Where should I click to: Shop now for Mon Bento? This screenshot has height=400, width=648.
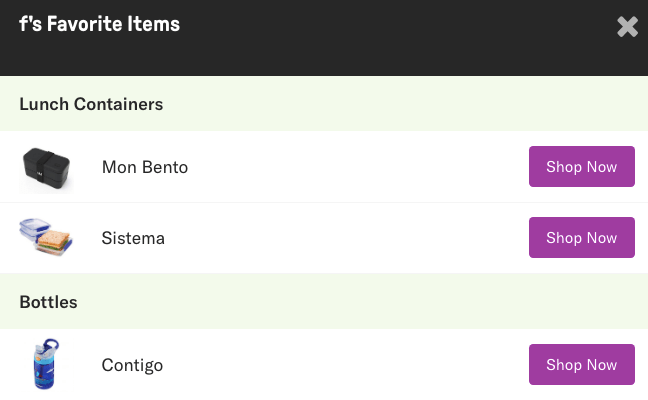(581, 167)
